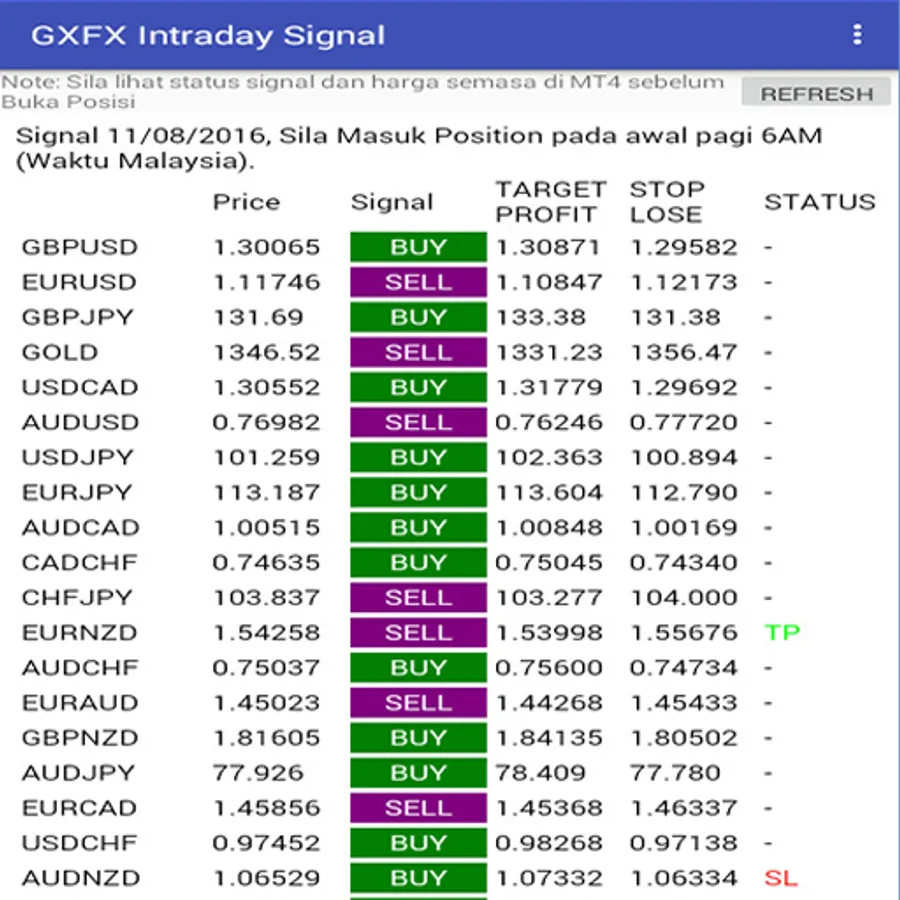Click the BUY signal for AUDNZD

click(x=418, y=878)
